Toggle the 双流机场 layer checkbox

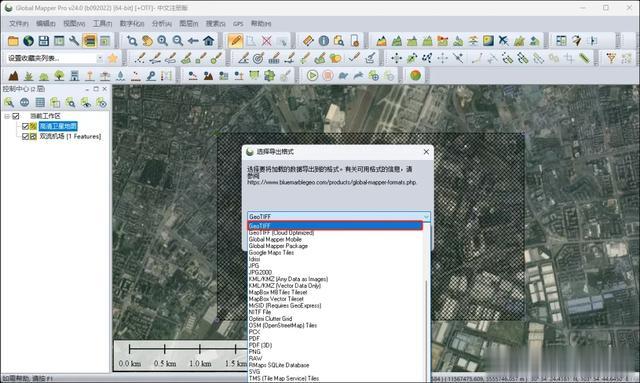click(x=25, y=136)
